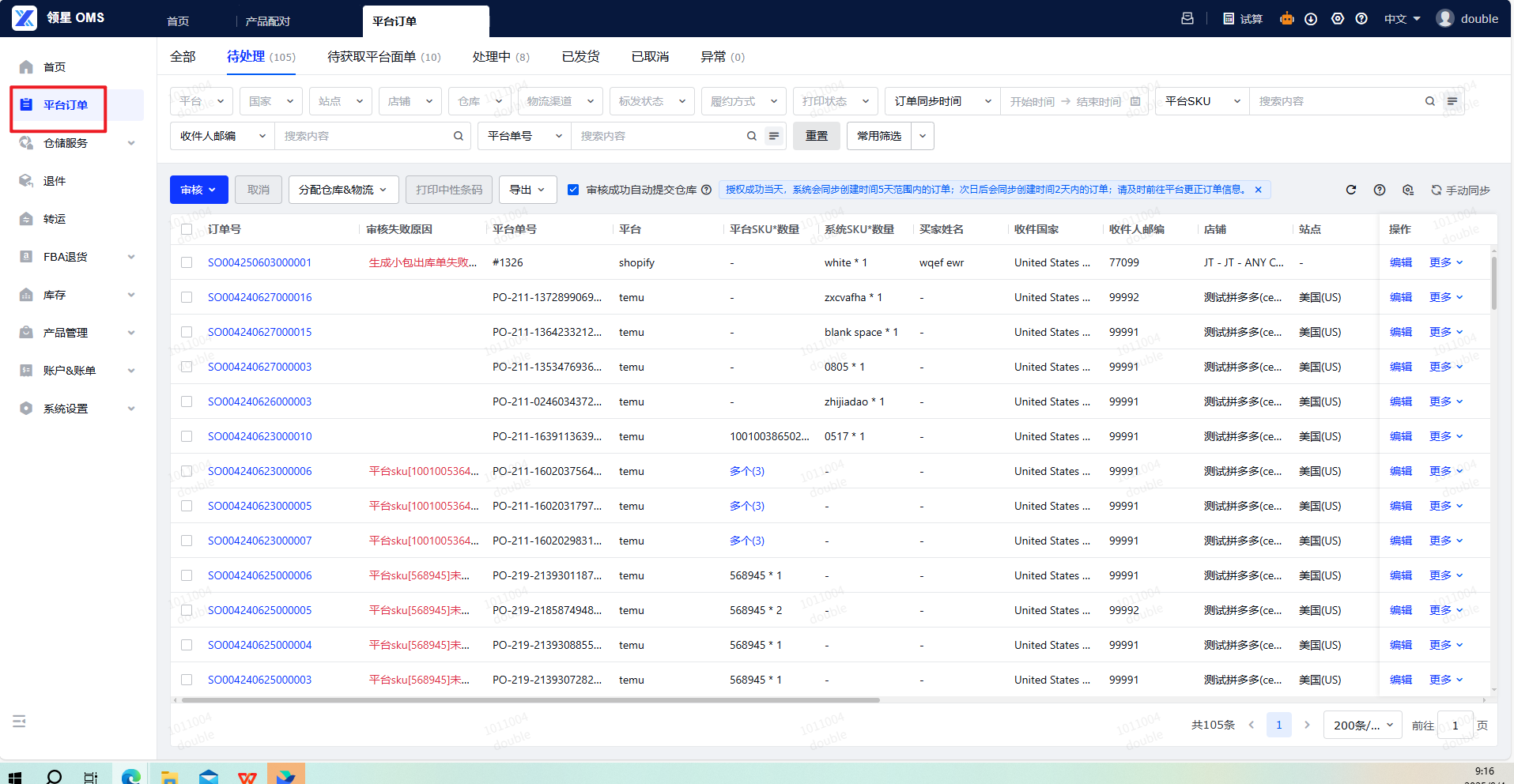The height and width of the screenshot is (784, 1514).
Task: Click the table's horizontal scrollbar
Action: pos(530,700)
